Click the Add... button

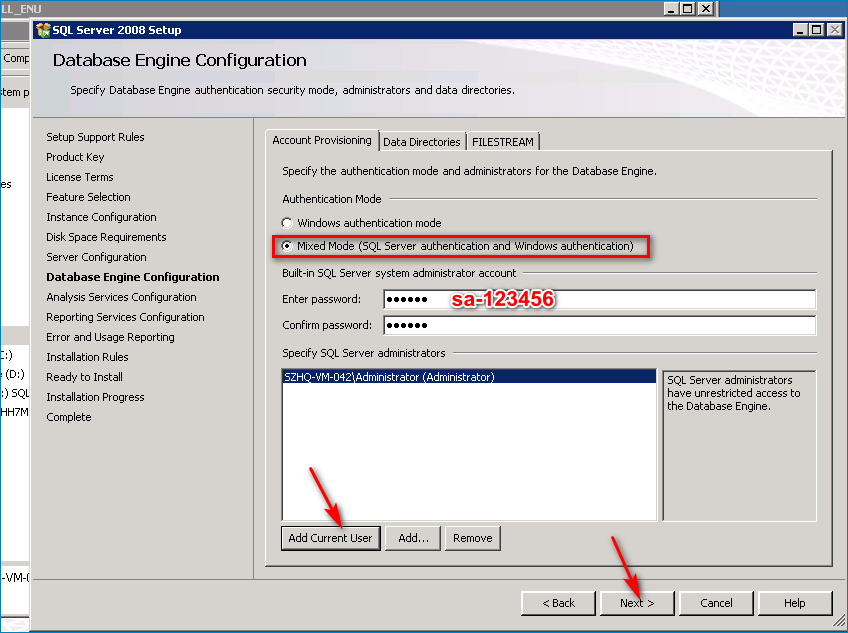(413, 538)
